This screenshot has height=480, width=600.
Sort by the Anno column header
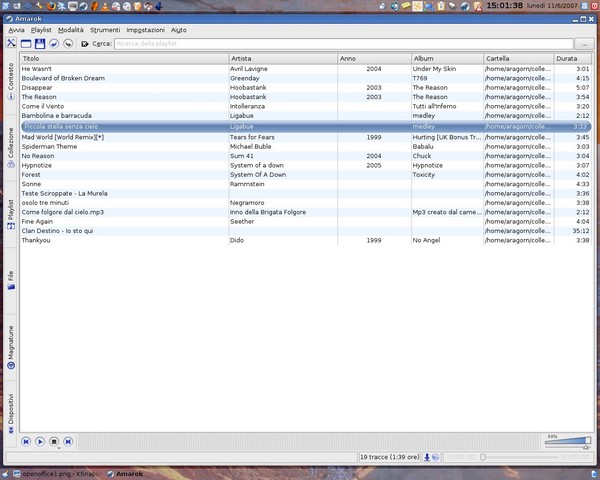[x=374, y=59]
